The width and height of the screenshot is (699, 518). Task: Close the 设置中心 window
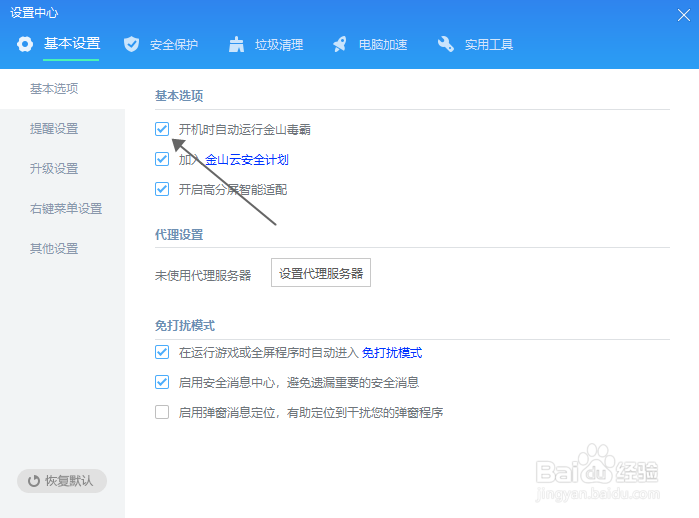pyautogui.click(x=683, y=15)
